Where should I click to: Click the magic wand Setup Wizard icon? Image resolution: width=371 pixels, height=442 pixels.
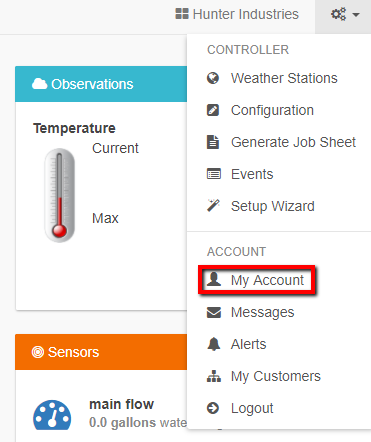click(x=213, y=206)
